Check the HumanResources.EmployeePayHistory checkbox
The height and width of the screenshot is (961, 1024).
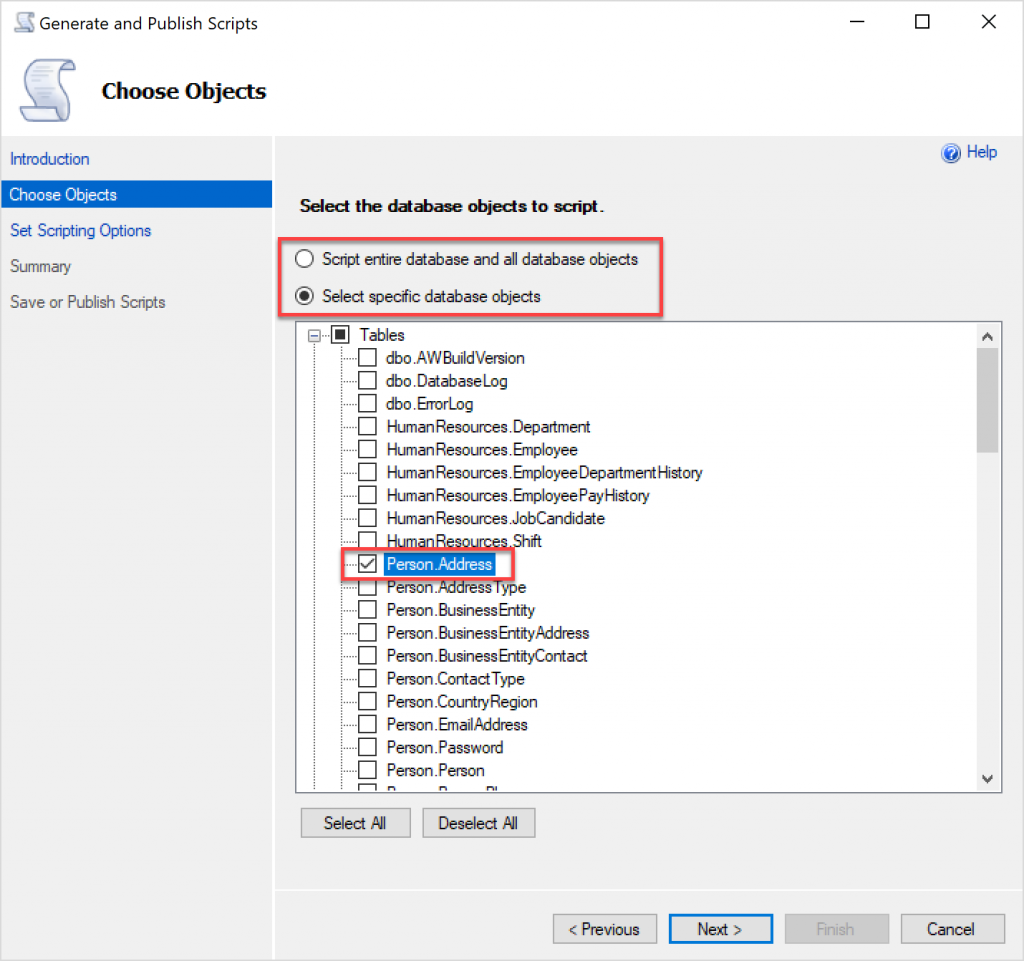tap(368, 495)
